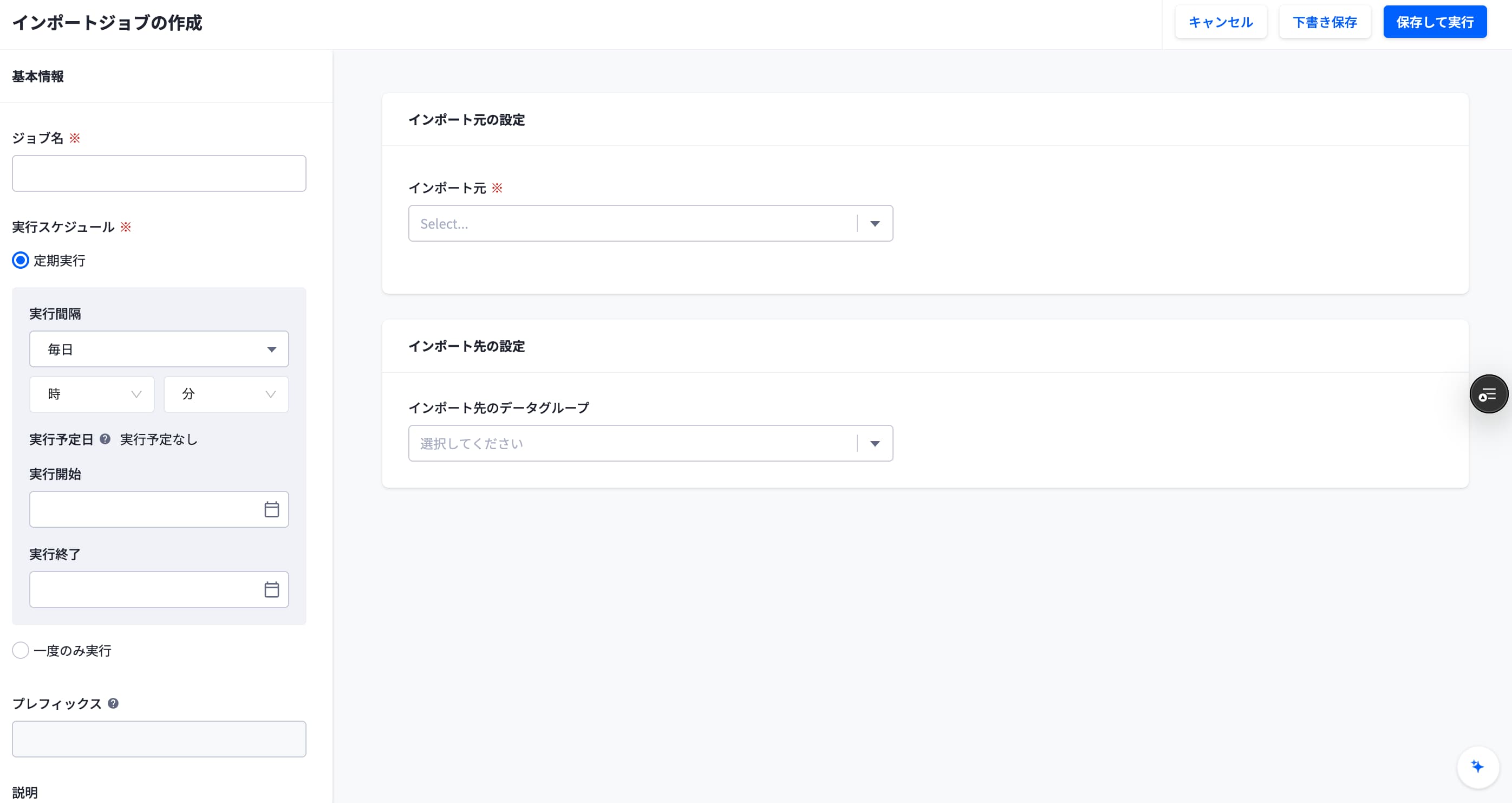
Task: Open the 時 hour dropdown
Action: tap(92, 394)
